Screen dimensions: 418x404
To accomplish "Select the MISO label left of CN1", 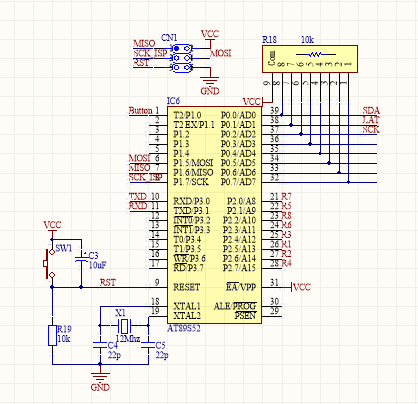I will (144, 44).
